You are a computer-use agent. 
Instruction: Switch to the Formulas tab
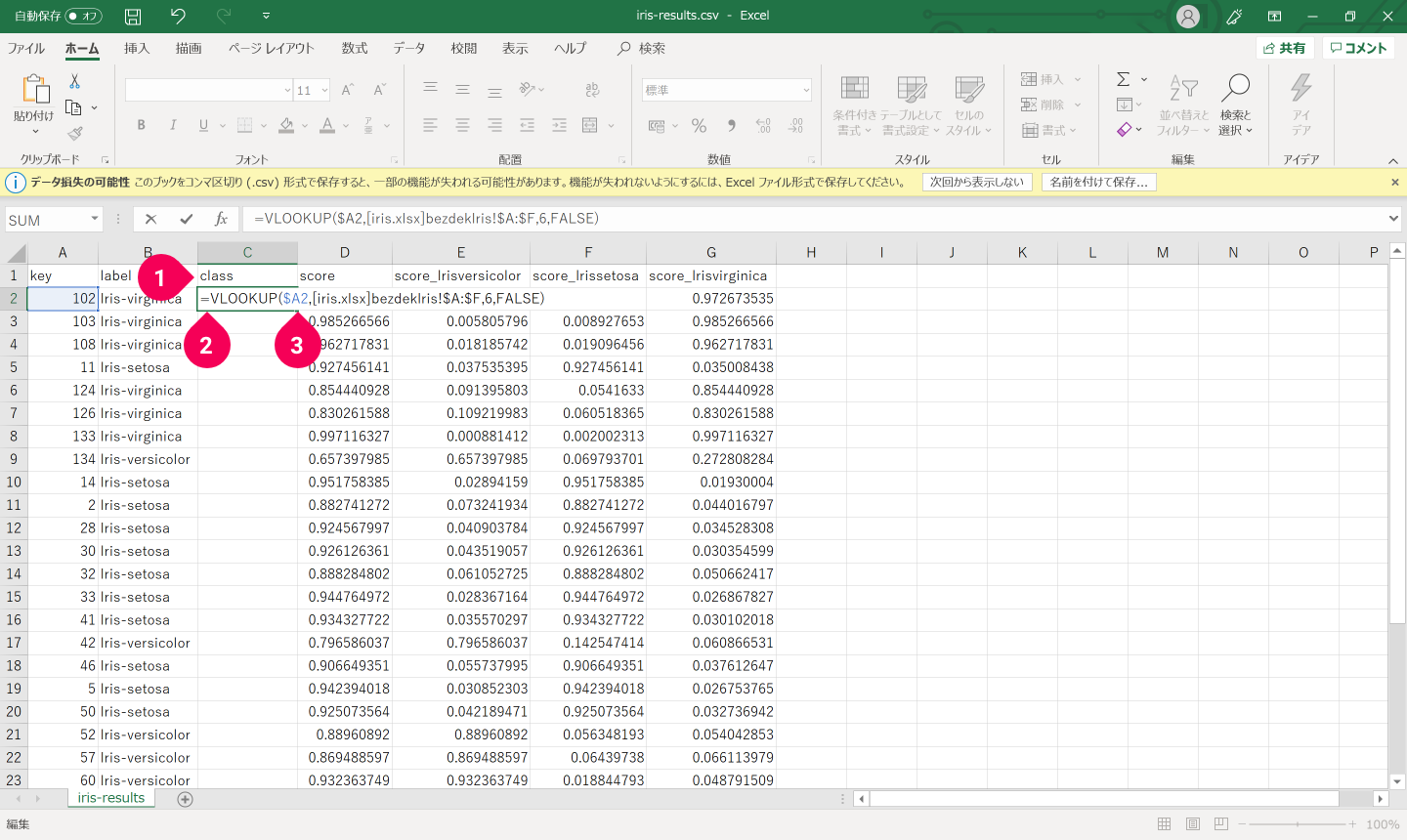355,48
